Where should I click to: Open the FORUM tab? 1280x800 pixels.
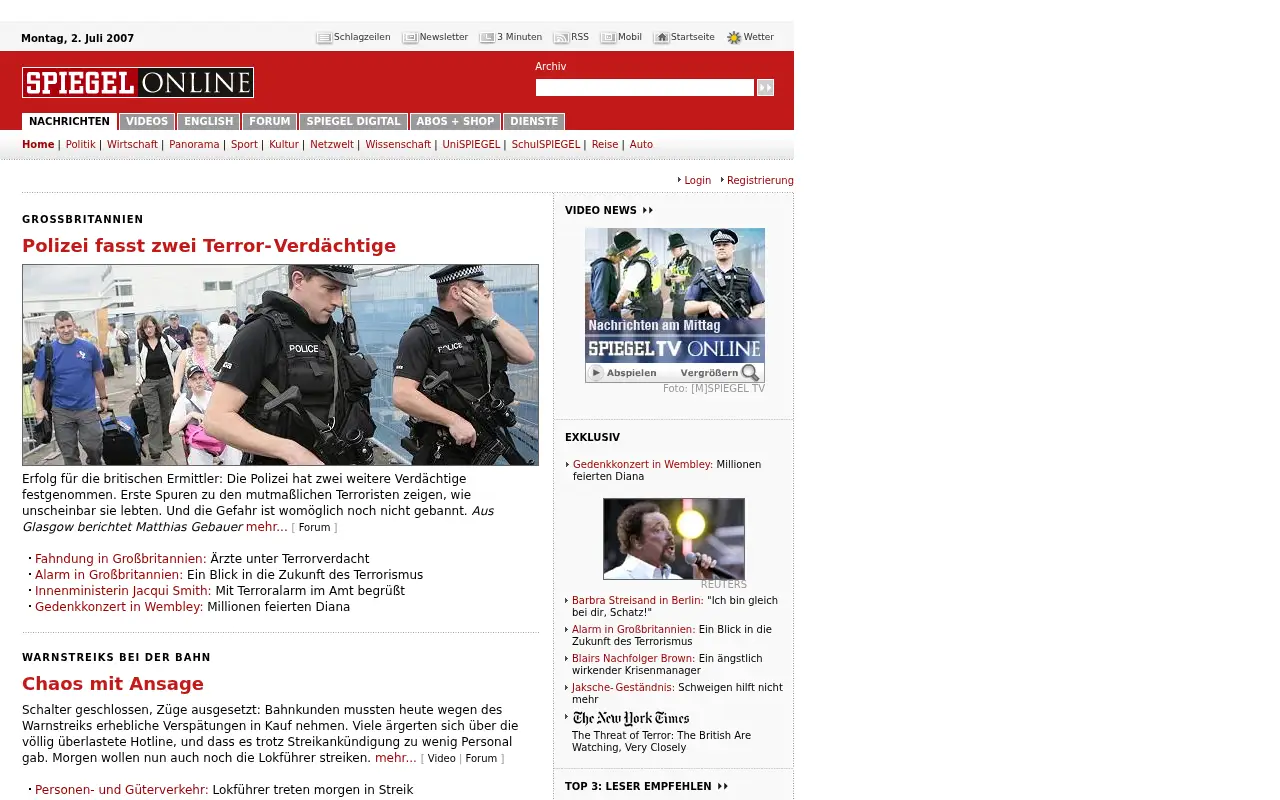pyautogui.click(x=269, y=122)
